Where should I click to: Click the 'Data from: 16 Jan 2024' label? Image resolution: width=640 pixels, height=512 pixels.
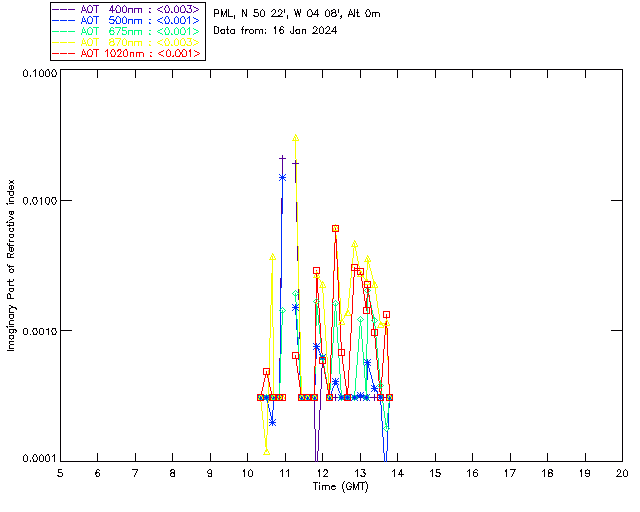275,30
